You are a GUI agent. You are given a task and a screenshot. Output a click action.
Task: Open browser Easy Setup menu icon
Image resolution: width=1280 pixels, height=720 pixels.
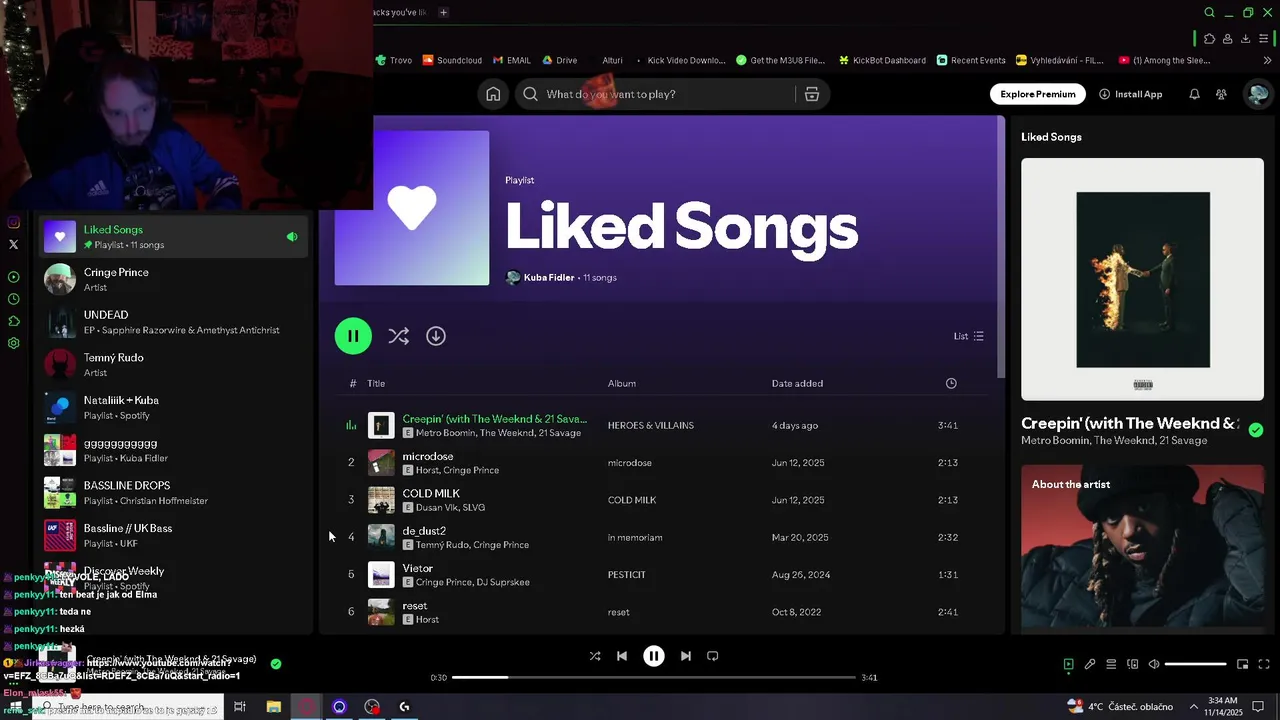click(x=1264, y=39)
